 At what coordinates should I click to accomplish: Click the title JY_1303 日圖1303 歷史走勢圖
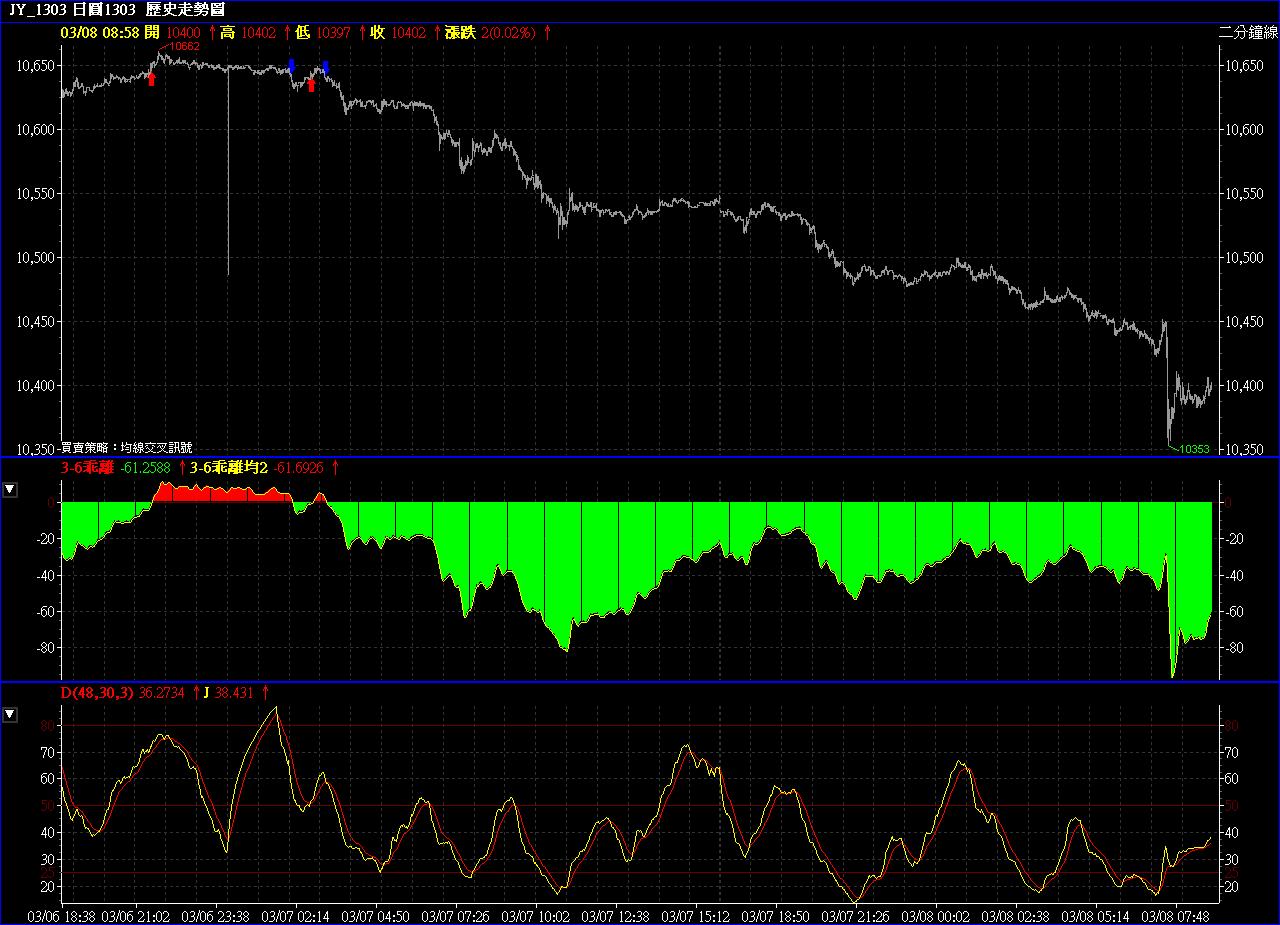pos(117,9)
